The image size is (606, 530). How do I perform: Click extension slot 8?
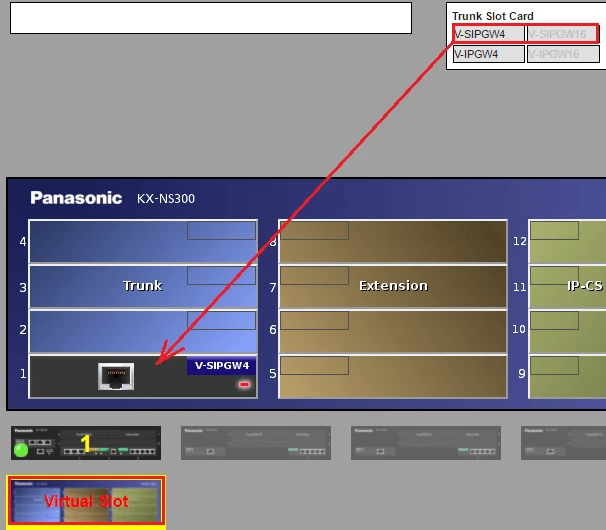393,242
